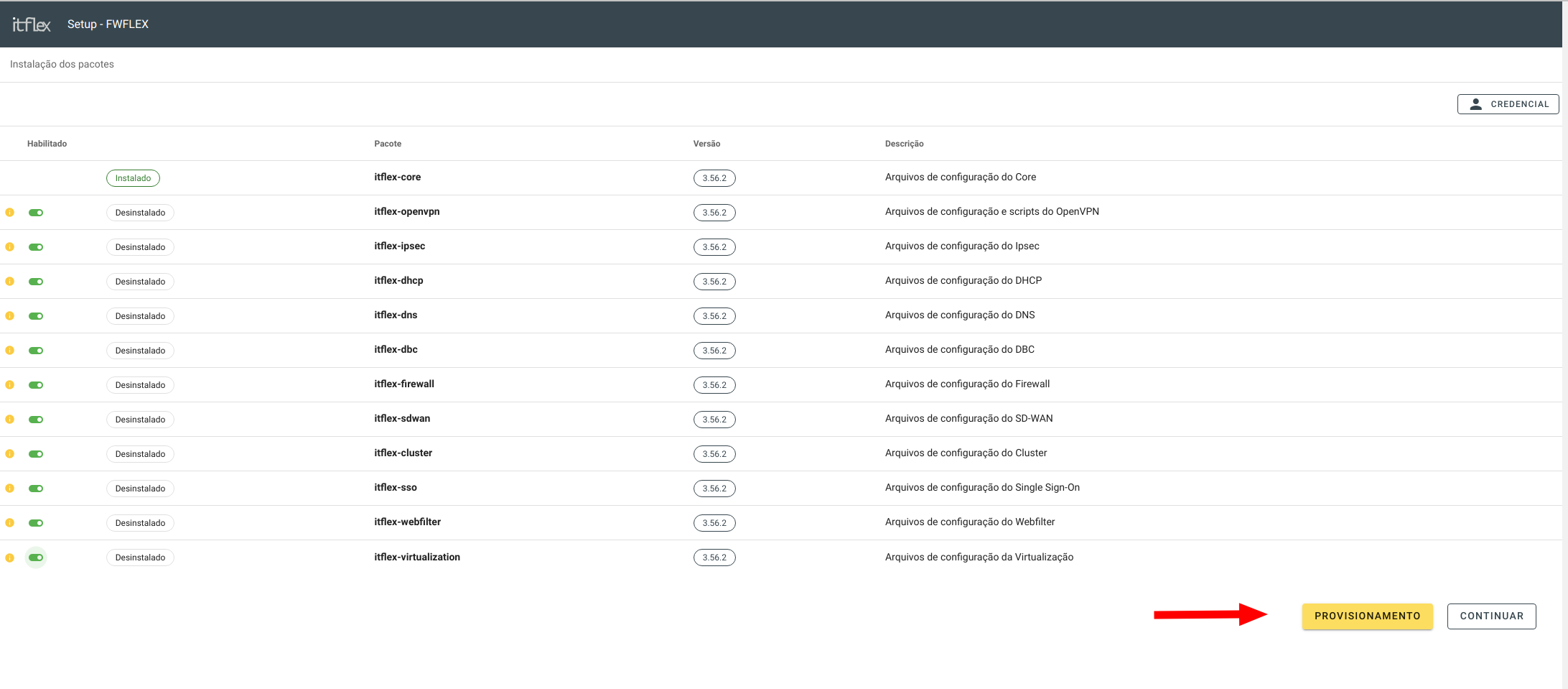Screen dimensions: 1568x689
Task: Toggle the itflex-openvpn package switch
Action: point(36,213)
